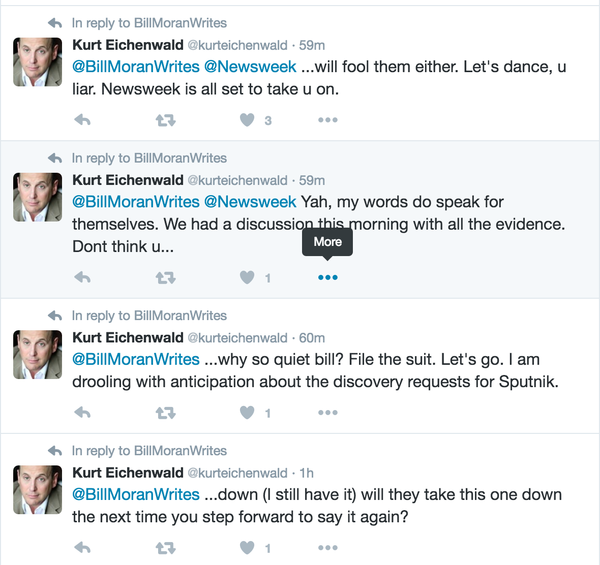Like the 'words do speak for themselves' tweet
The width and height of the screenshot is (600, 565).
point(247,277)
